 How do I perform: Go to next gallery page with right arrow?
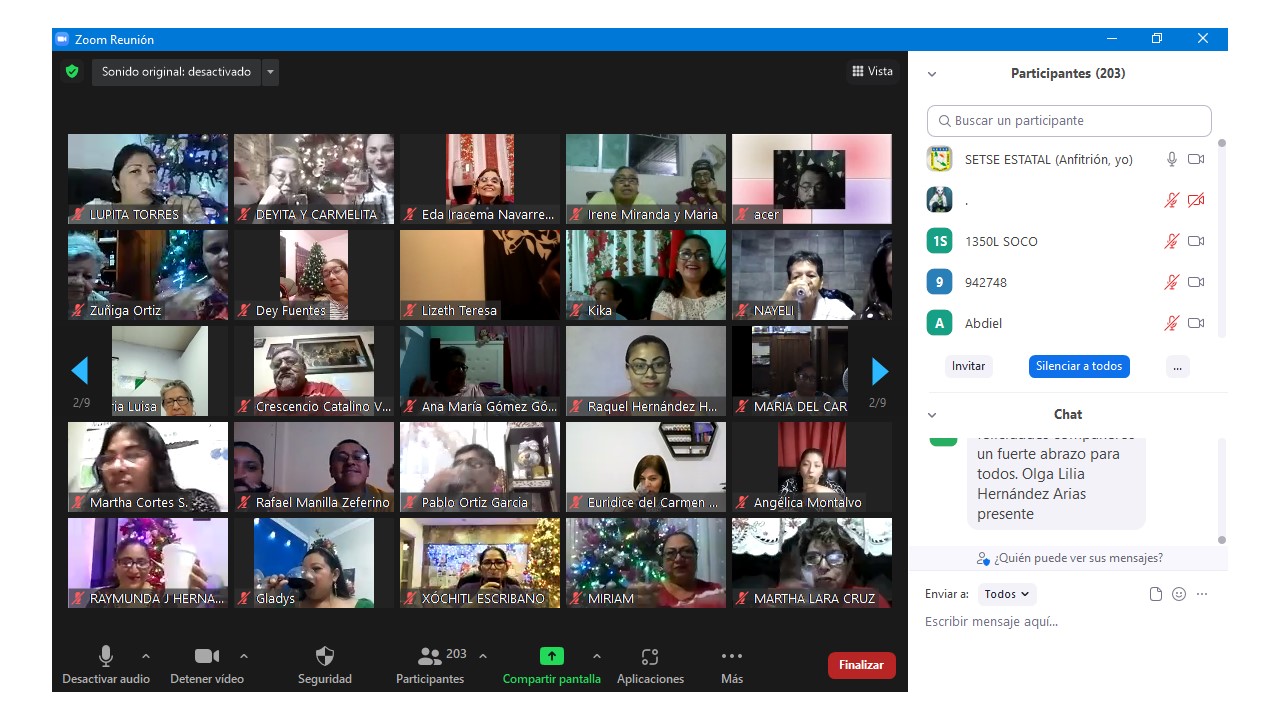(x=880, y=371)
